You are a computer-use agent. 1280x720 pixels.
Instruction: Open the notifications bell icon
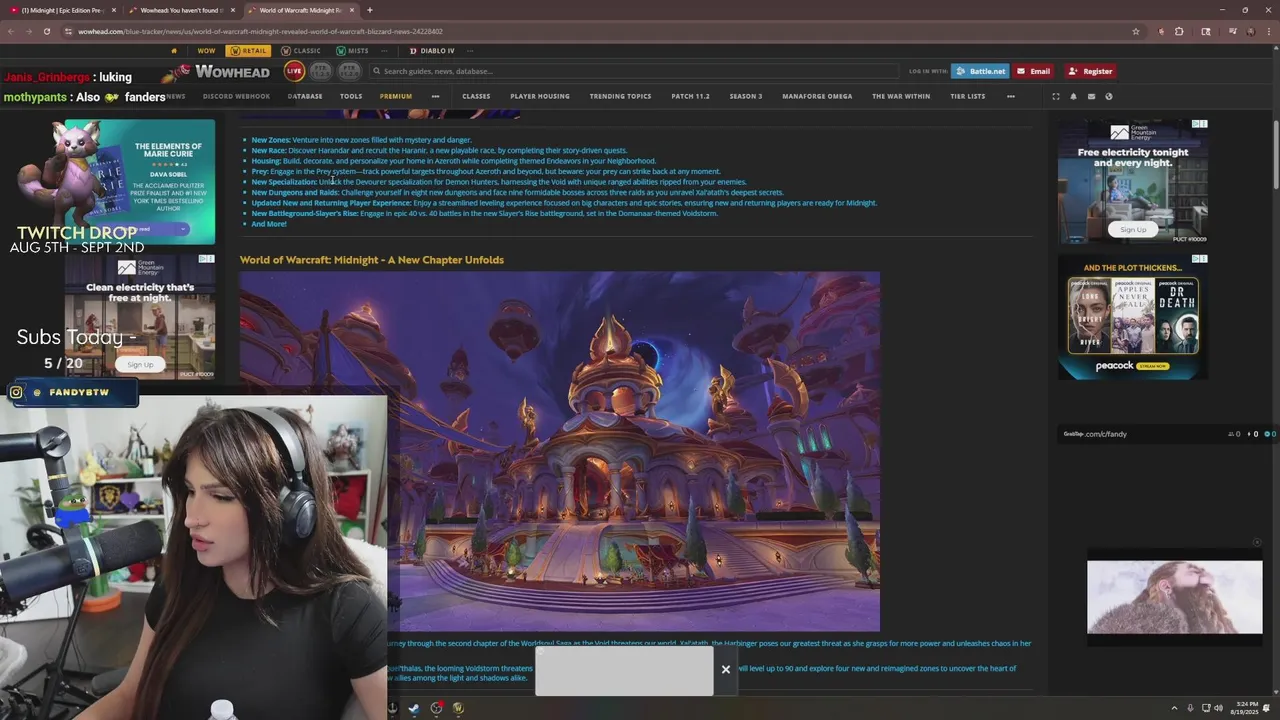(x=1073, y=96)
